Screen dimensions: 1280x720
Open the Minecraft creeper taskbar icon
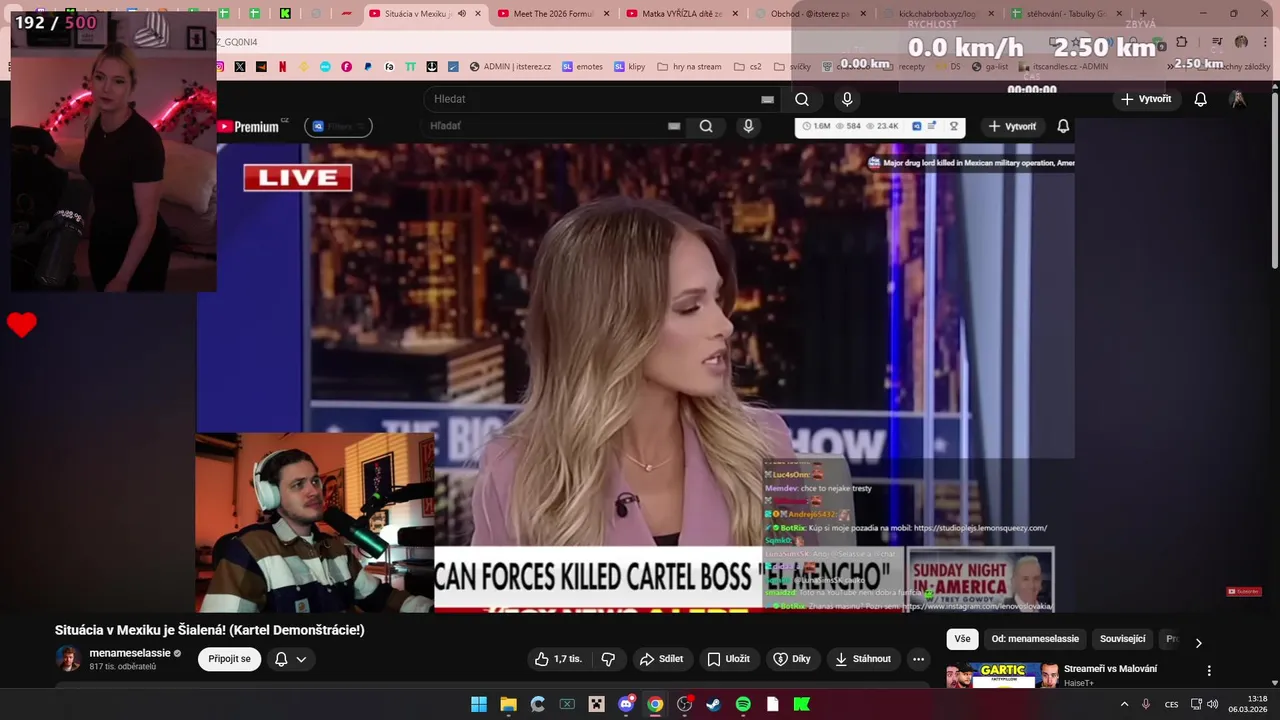tap(596, 704)
